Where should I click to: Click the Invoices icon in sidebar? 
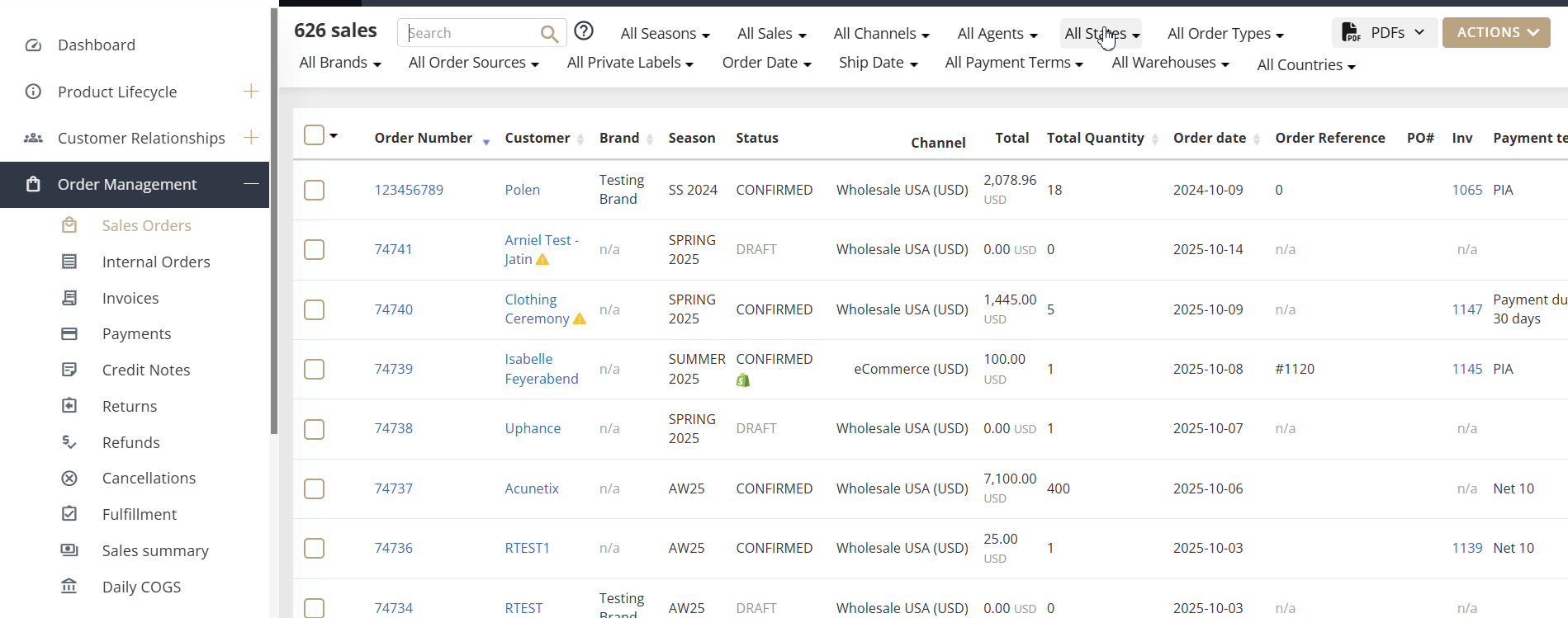pos(69,298)
